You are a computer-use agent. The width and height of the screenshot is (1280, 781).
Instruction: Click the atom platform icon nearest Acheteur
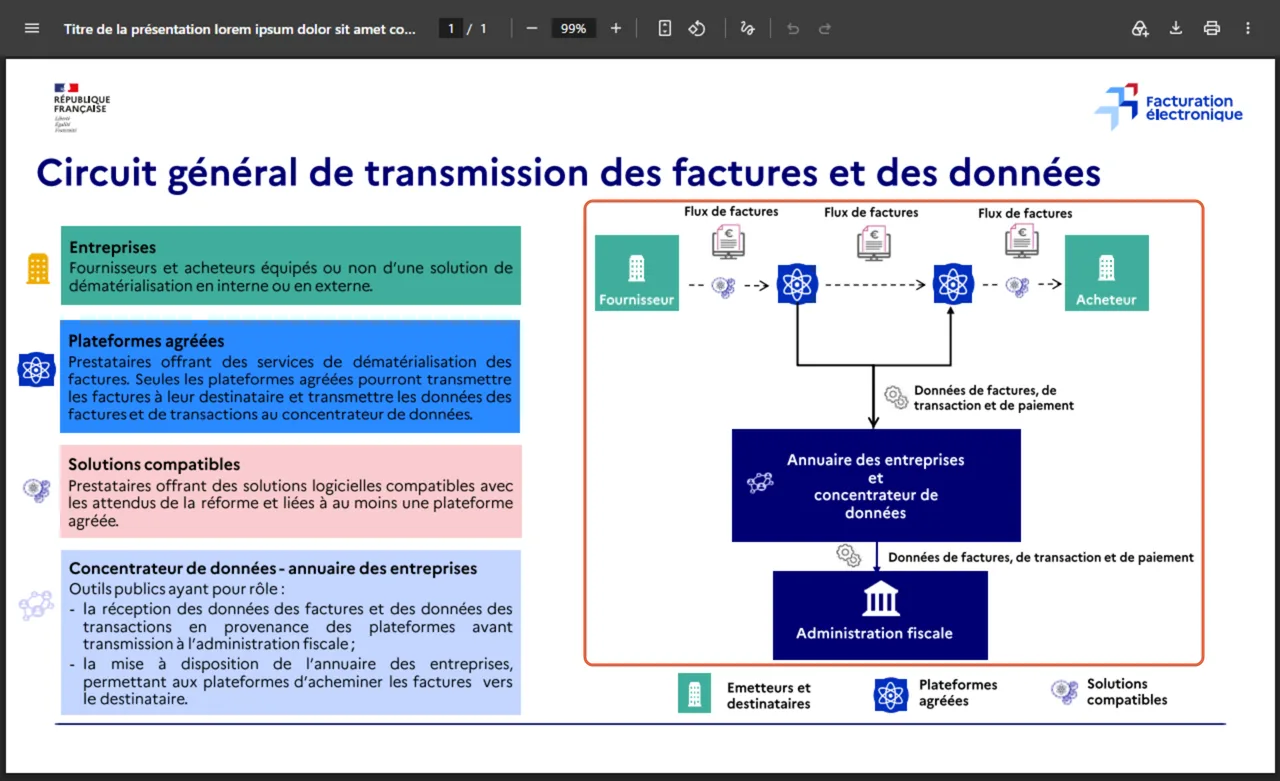(953, 285)
